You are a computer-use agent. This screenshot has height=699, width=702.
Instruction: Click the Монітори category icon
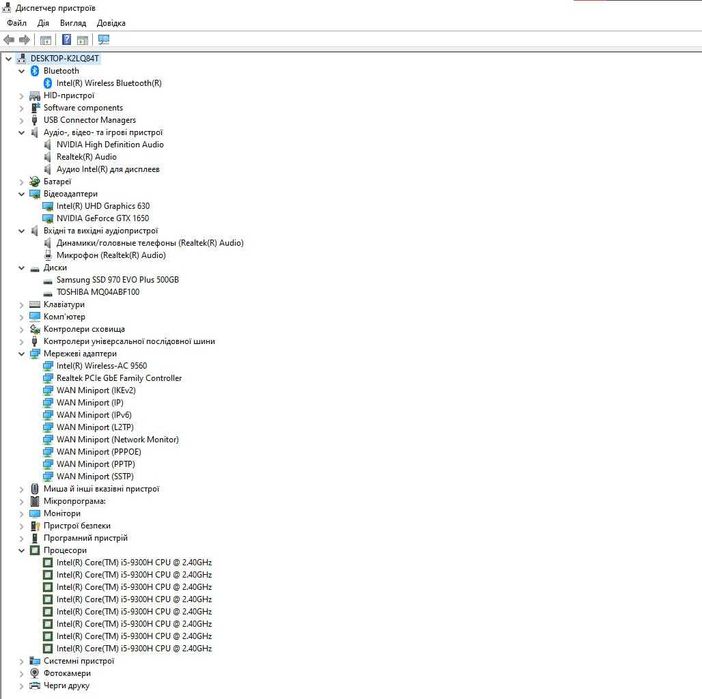[x=34, y=513]
